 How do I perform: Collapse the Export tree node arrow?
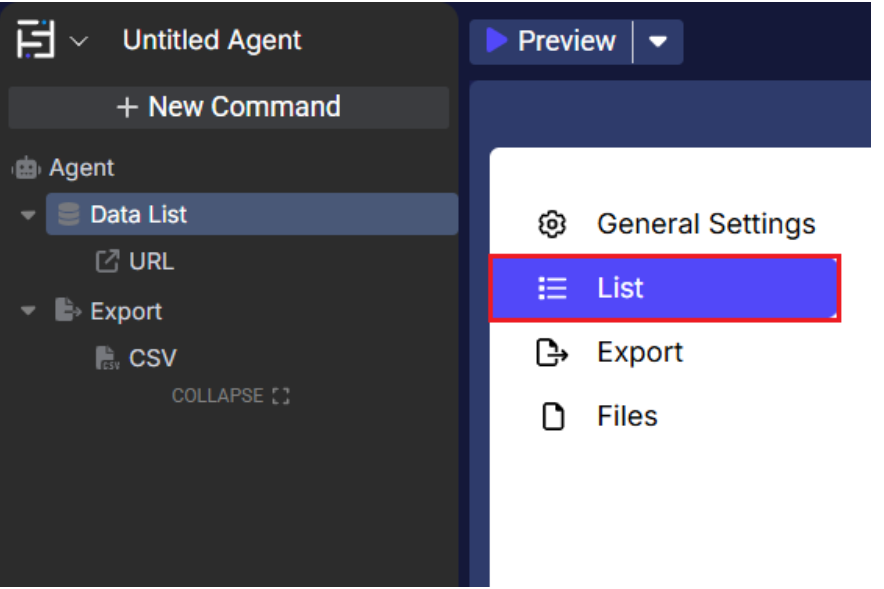click(28, 311)
